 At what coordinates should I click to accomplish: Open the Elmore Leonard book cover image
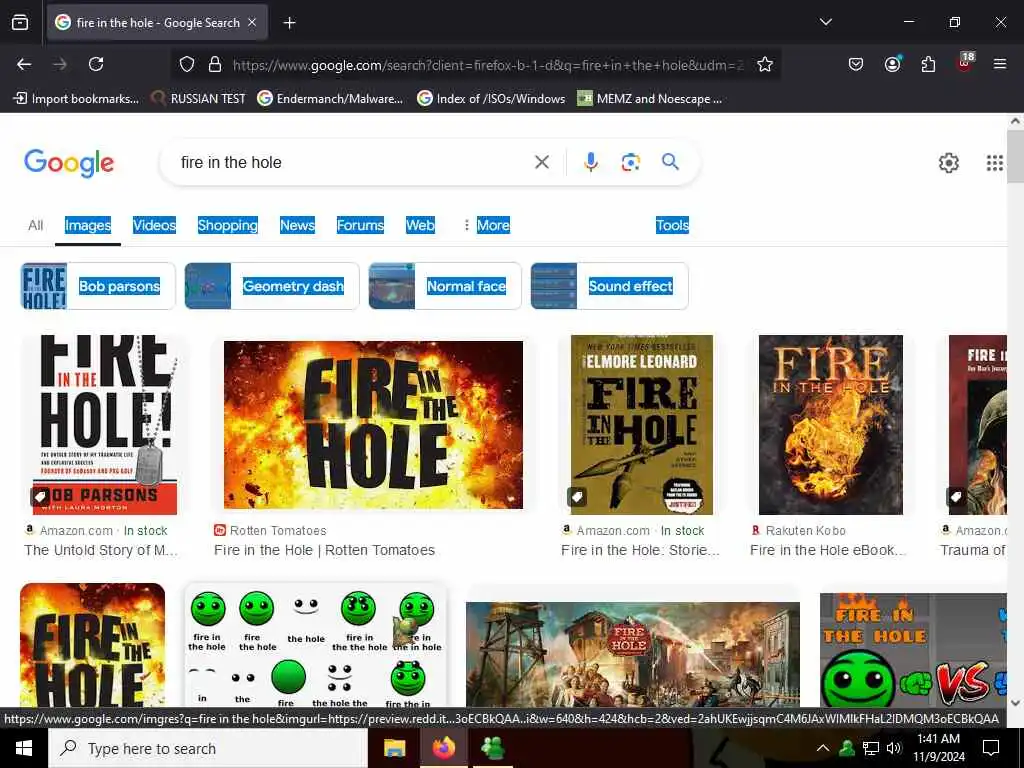[641, 424]
